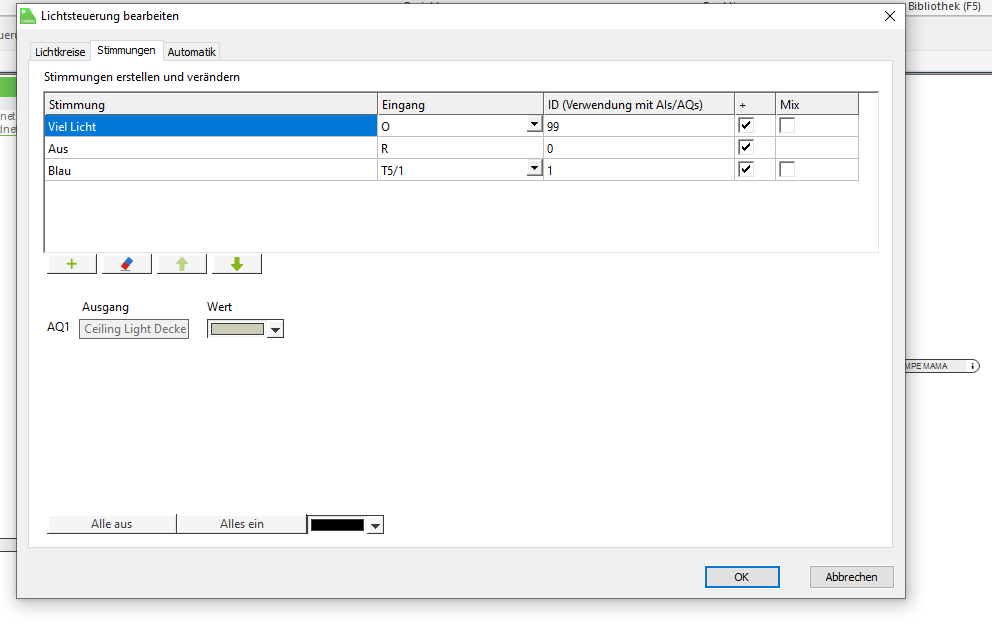Image resolution: width=992 pixels, height=637 pixels.
Task: Close the Lichtsteuerung bearbeiten dialog
Action: tap(890, 16)
